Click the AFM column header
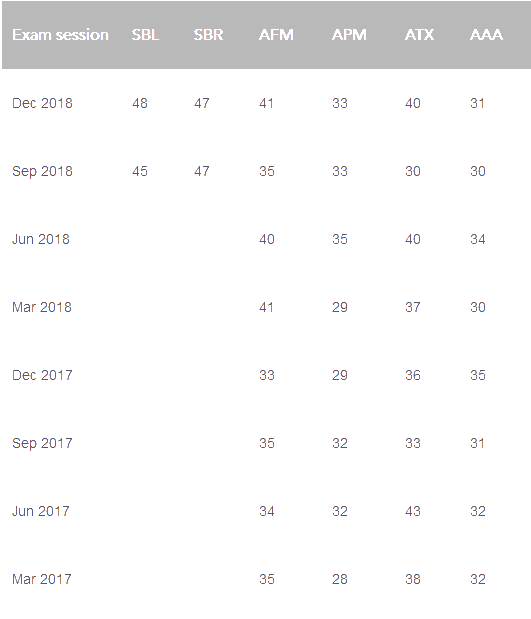Viewport: 531px width, 619px height. tap(276, 35)
